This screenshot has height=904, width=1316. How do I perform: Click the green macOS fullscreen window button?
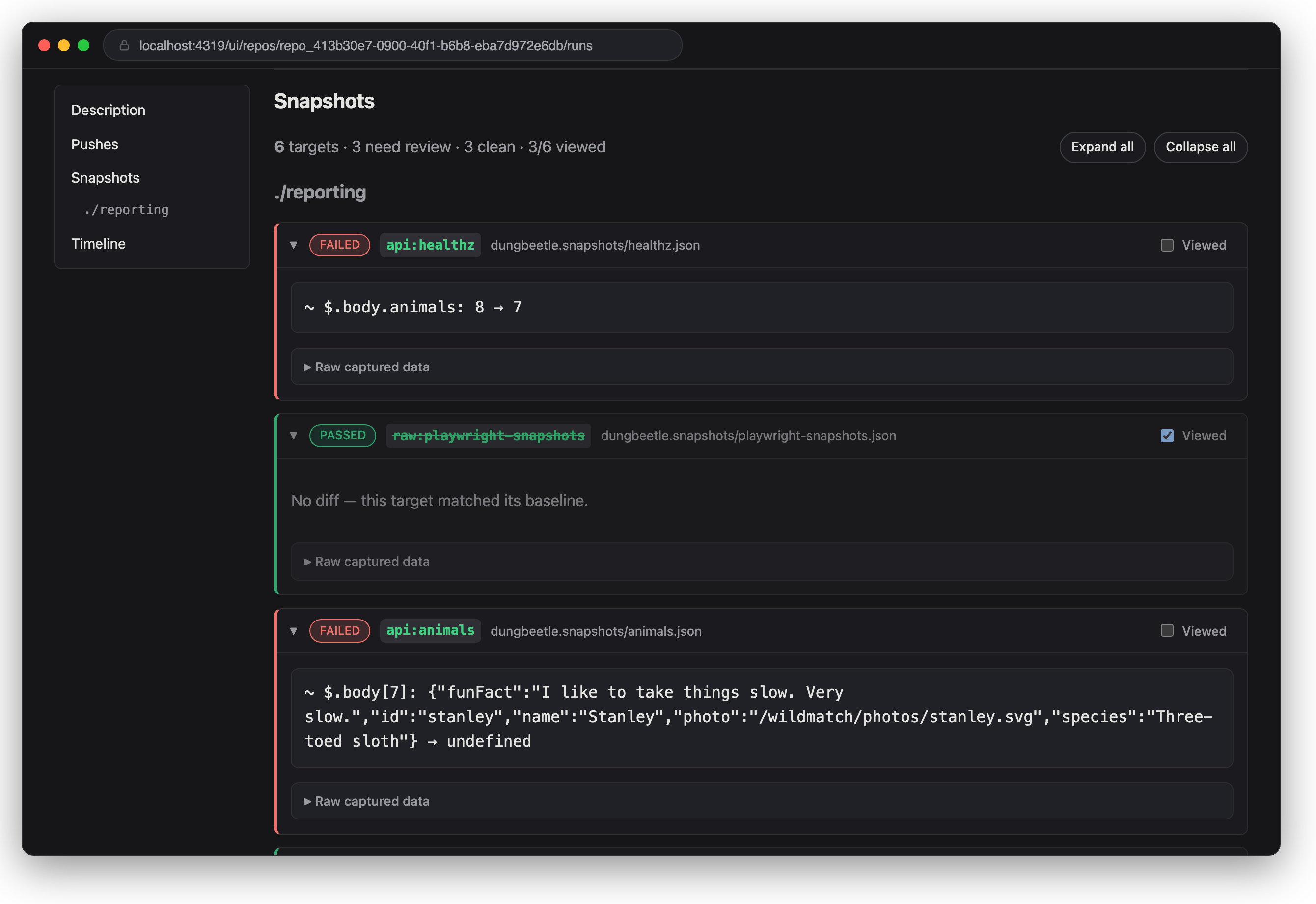(x=83, y=45)
